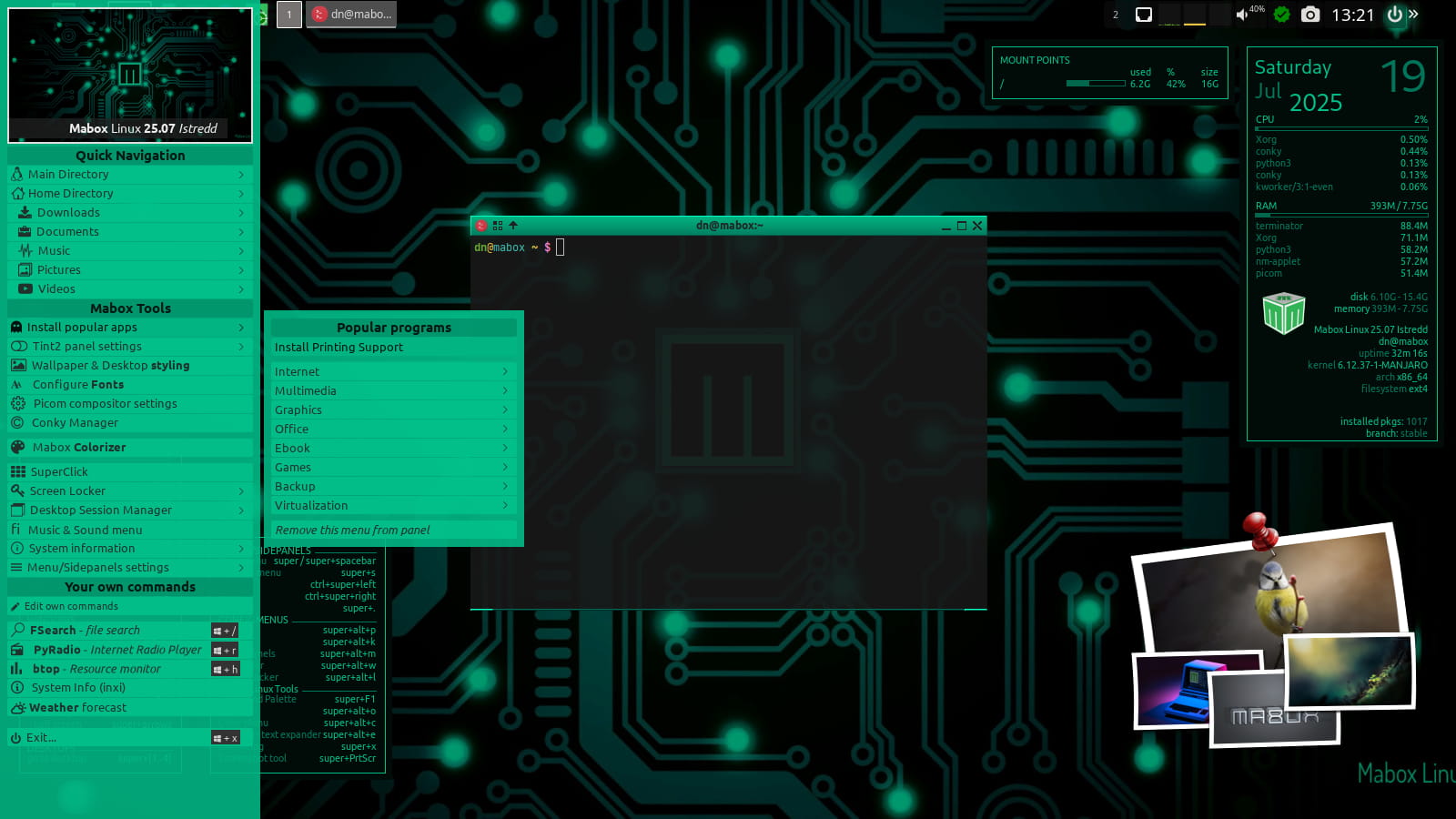
Task: Click the double-arrow icon right of power button
Action: click(1413, 14)
